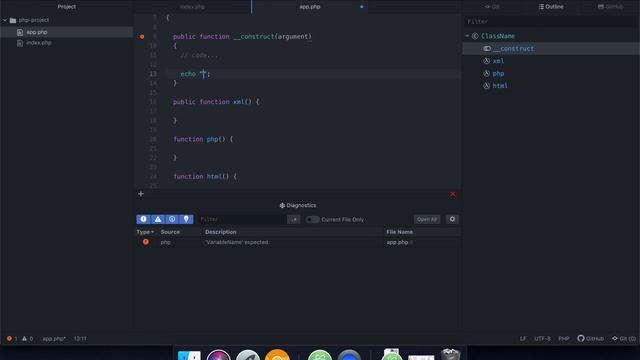Screen dimensions: 640x360
Task: Click the red error marker in editor gutter
Action: tap(142, 37)
